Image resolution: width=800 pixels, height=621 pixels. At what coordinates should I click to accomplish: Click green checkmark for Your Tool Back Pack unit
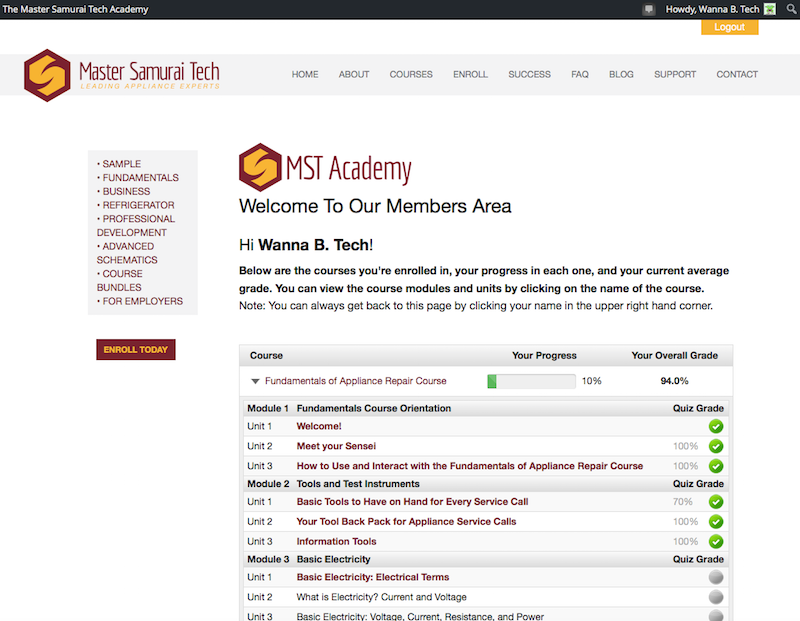click(x=716, y=521)
